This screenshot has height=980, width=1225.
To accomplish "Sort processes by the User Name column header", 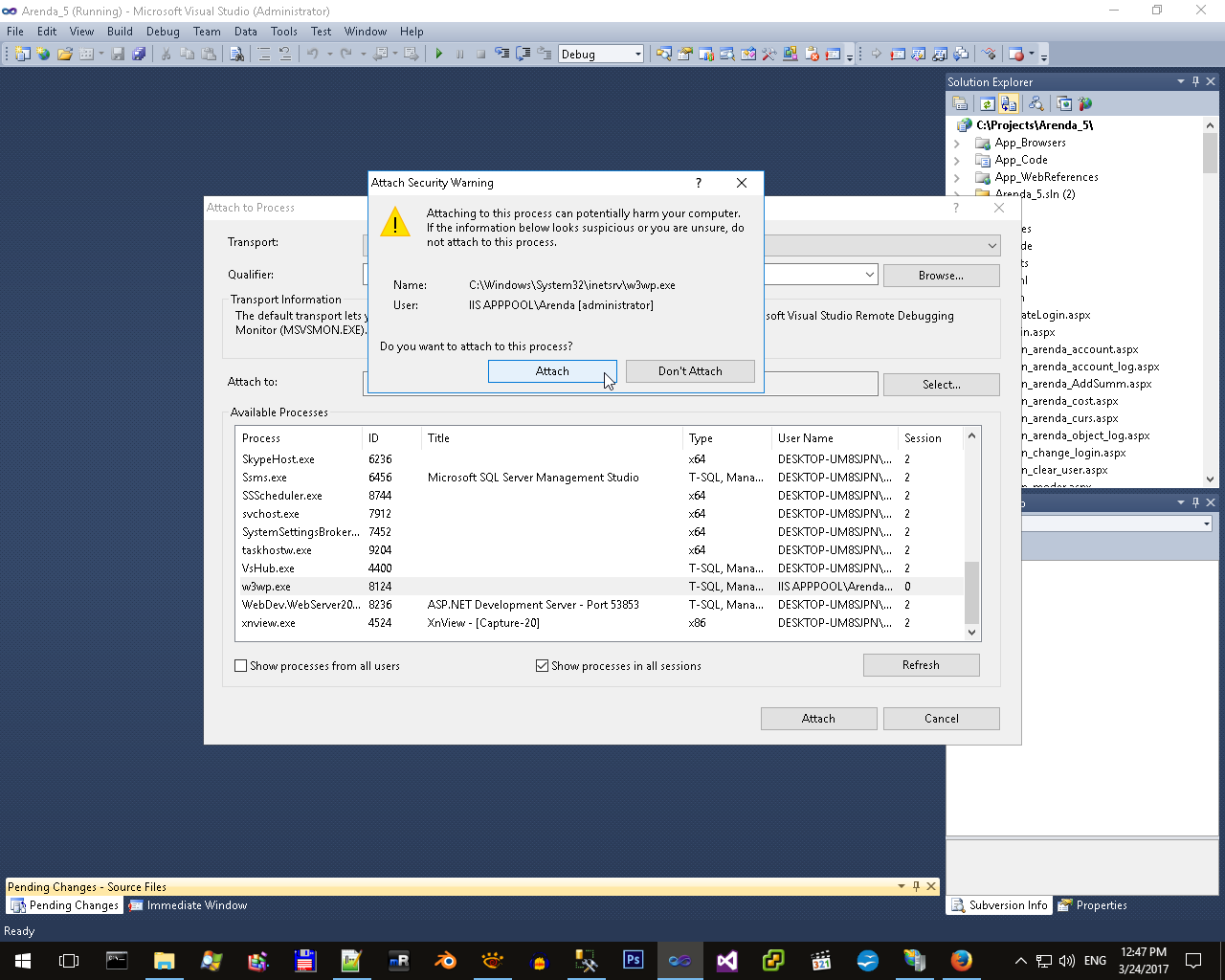I will (835, 438).
